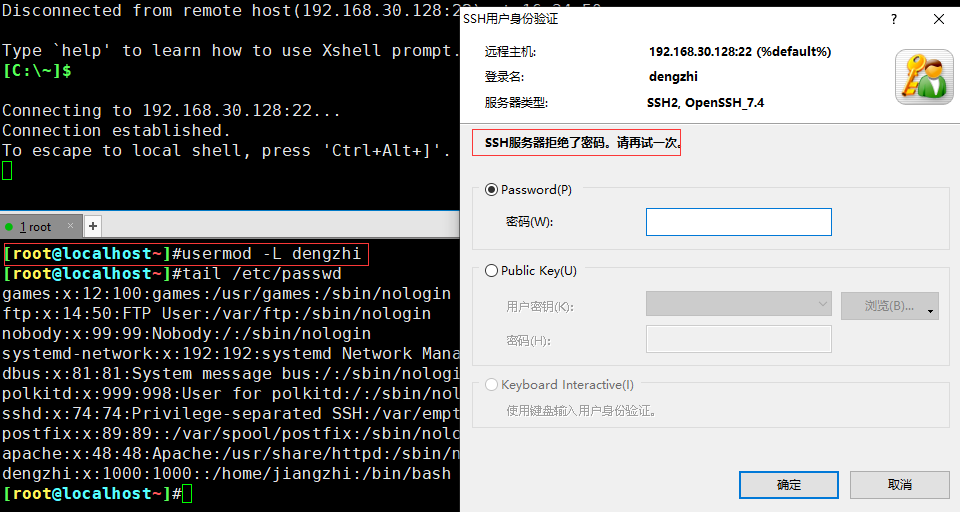Select the Public Key(U) radio button
The width and height of the screenshot is (960, 512).
pyautogui.click(x=491, y=271)
